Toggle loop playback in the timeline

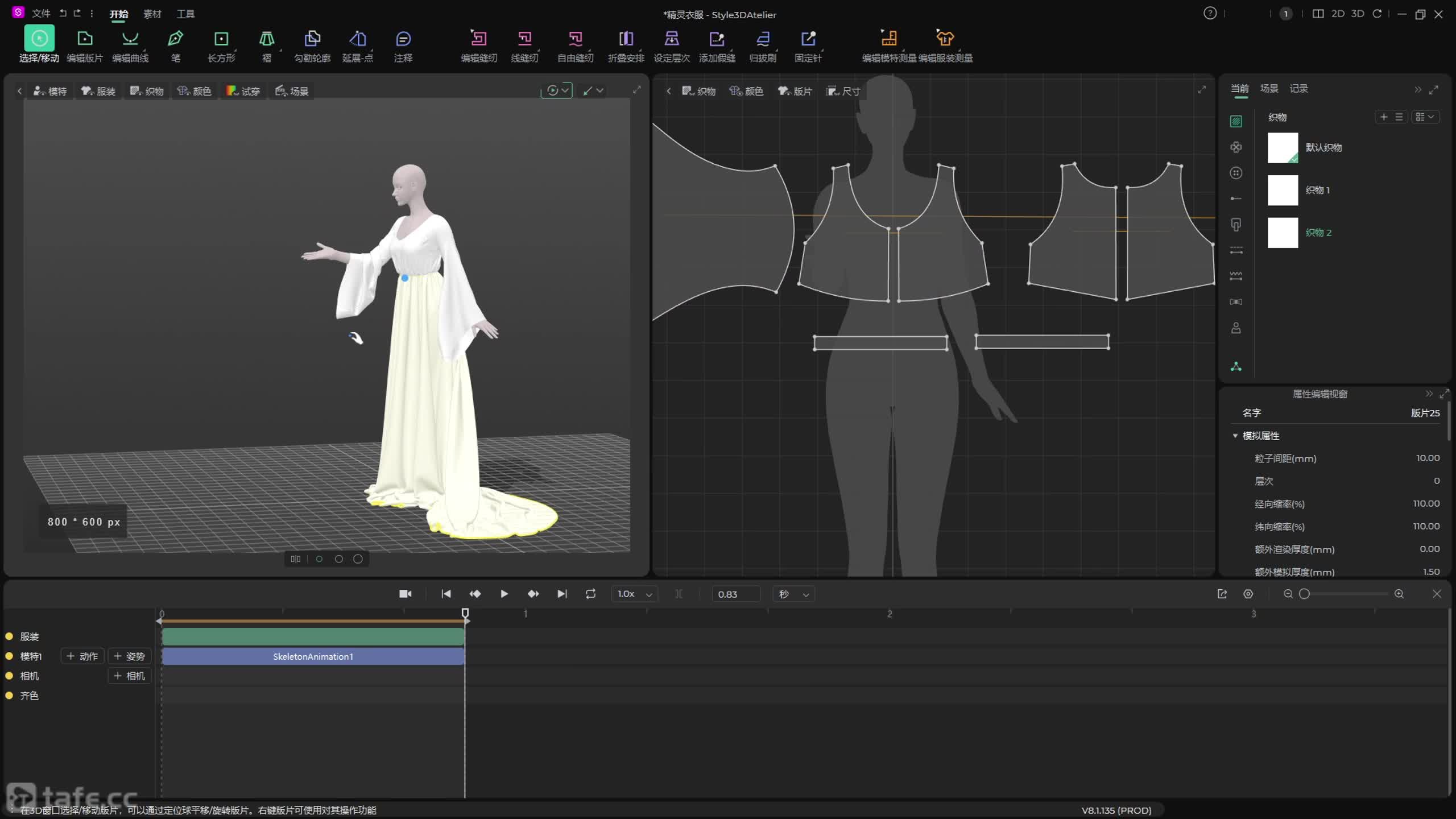(590, 594)
